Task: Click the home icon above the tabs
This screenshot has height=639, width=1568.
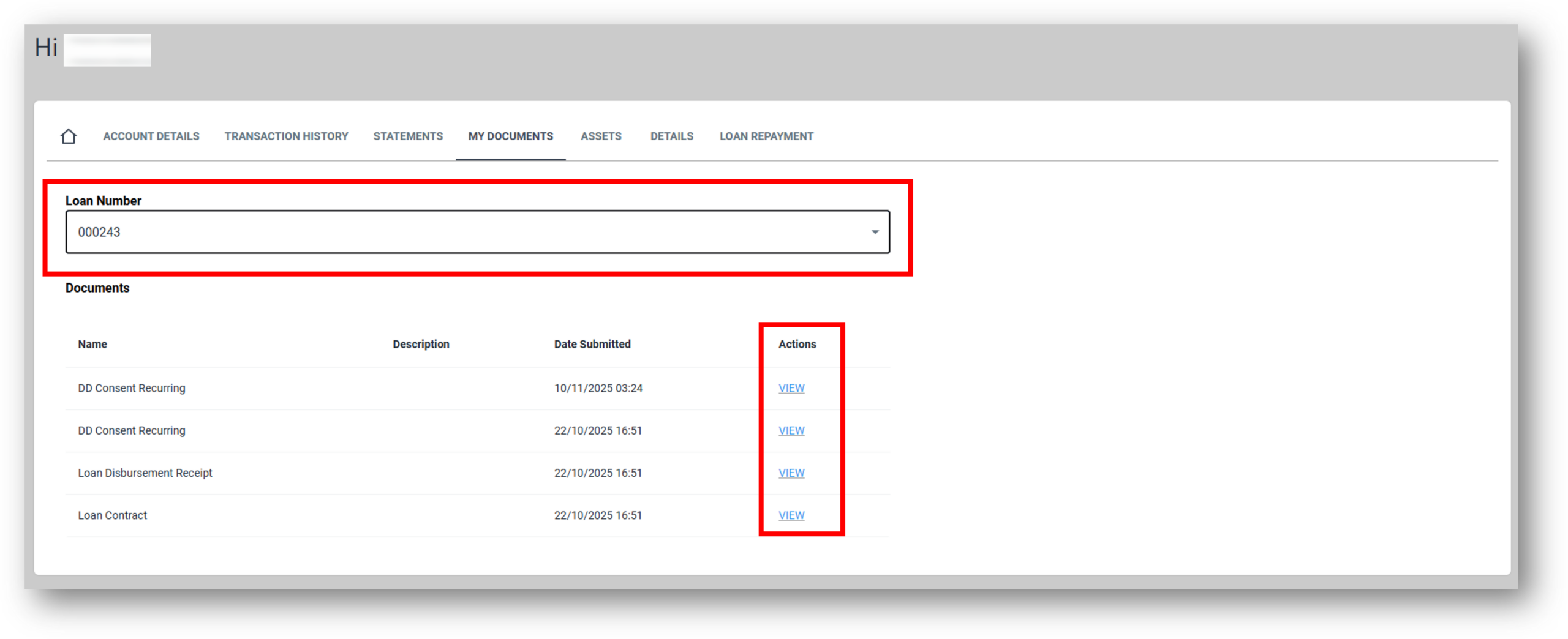Action: (x=67, y=136)
